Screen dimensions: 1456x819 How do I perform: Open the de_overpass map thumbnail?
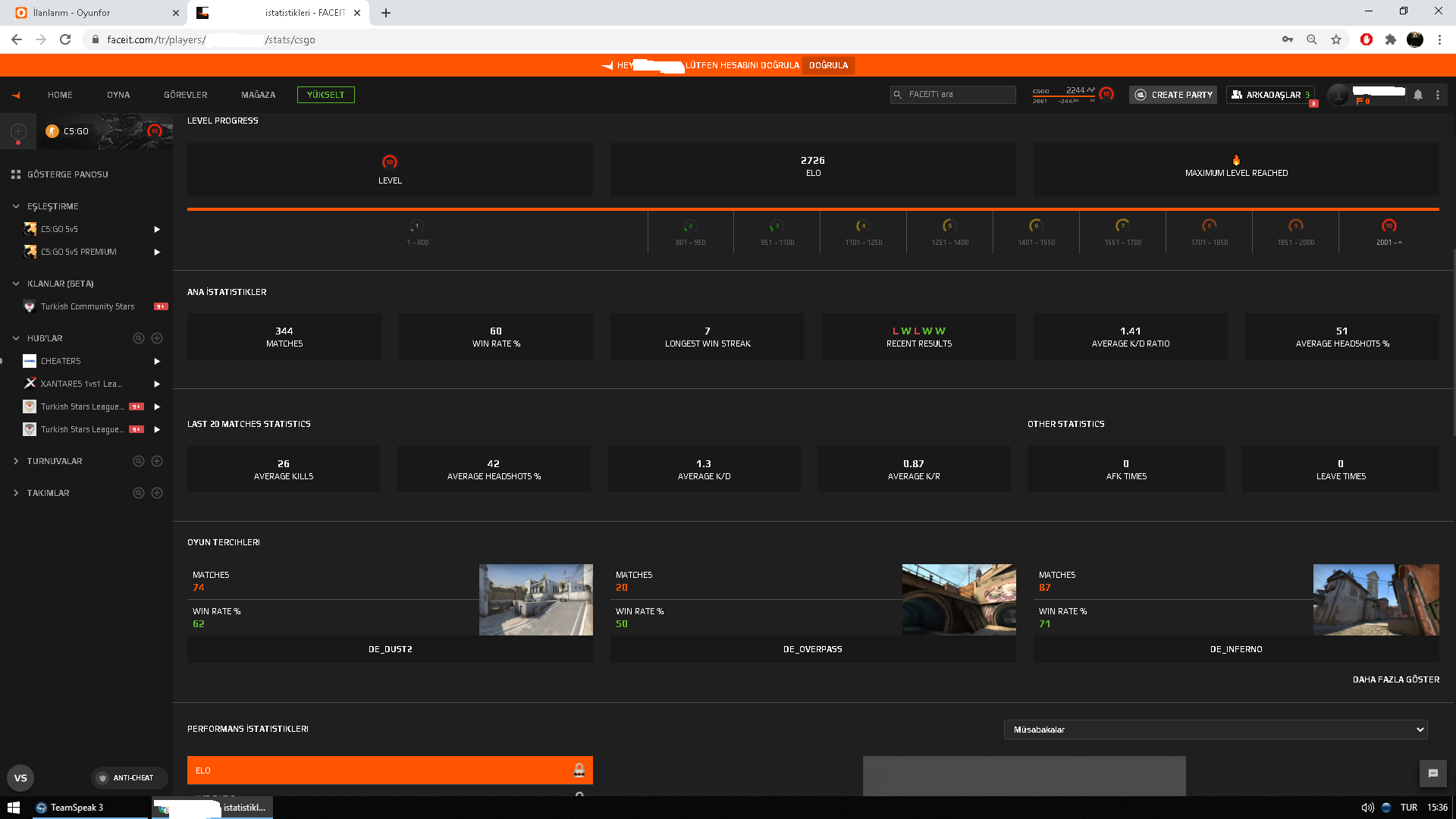pos(959,600)
